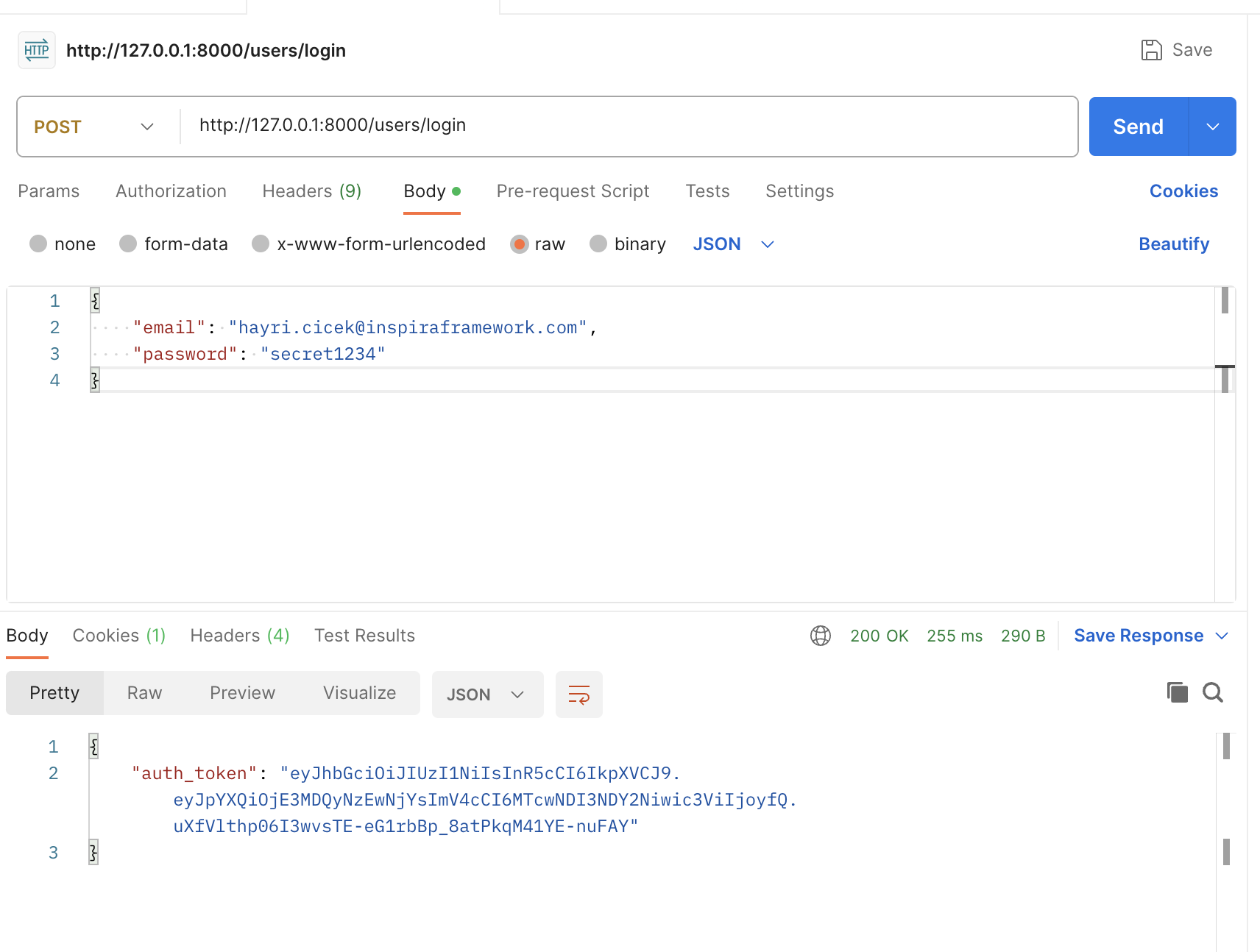Click line number 4 in request editor
This screenshot has height=952, width=1260.
coord(54,380)
